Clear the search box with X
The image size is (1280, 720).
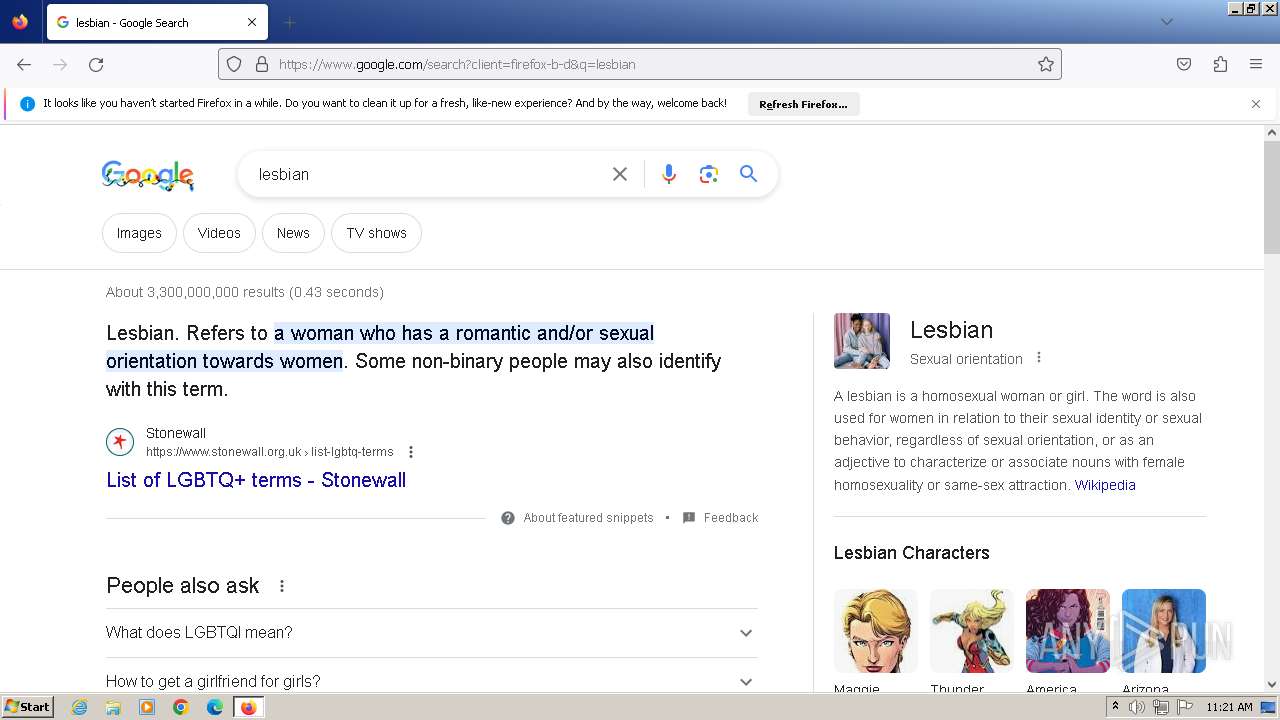(620, 174)
